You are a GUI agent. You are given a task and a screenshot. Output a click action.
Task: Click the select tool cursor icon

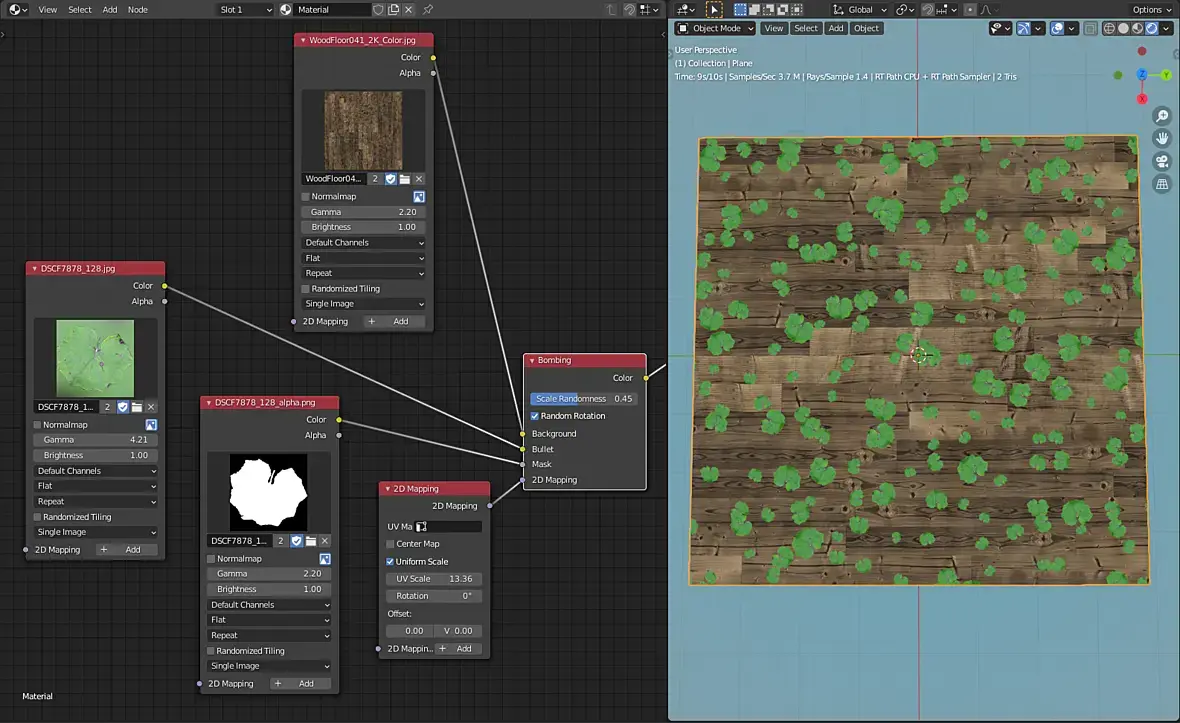714,10
